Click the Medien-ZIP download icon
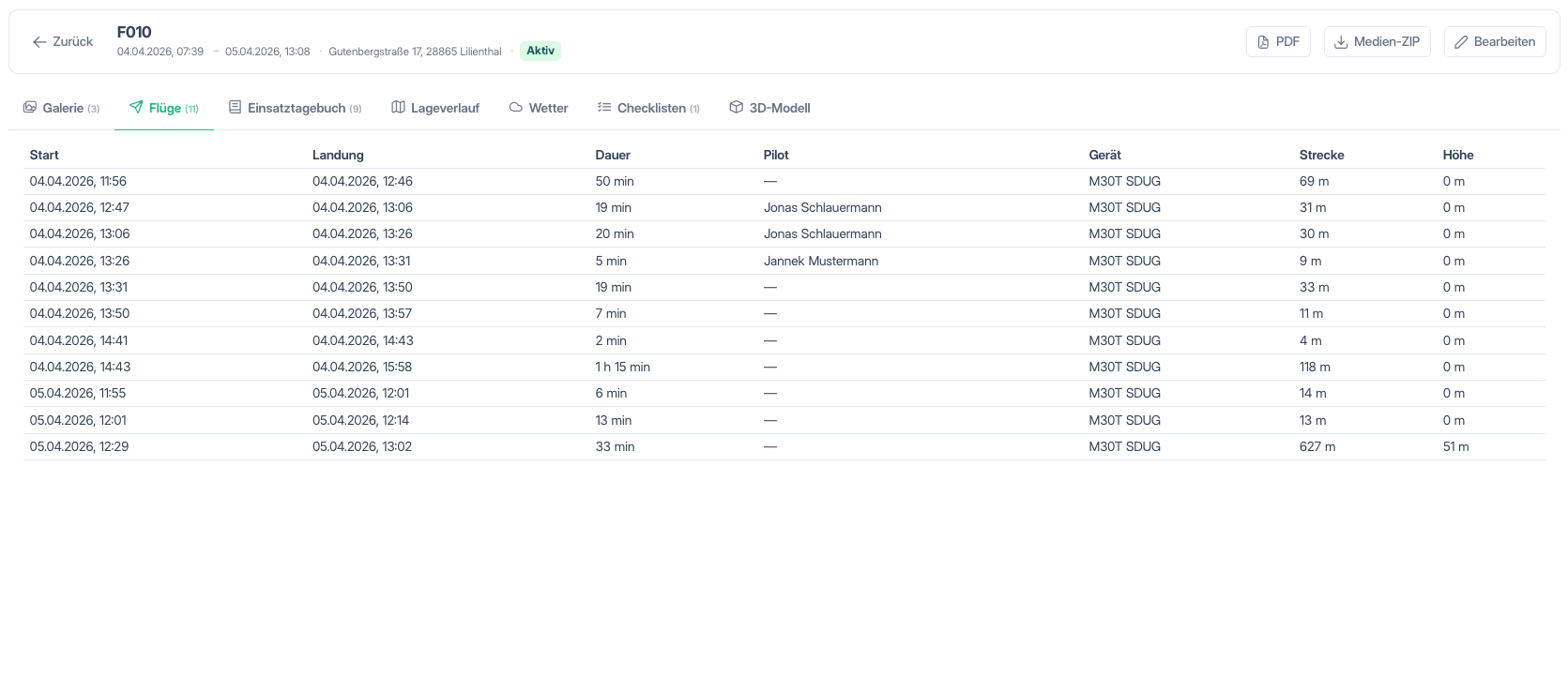This screenshot has width=1568, height=677. pyautogui.click(x=1341, y=42)
